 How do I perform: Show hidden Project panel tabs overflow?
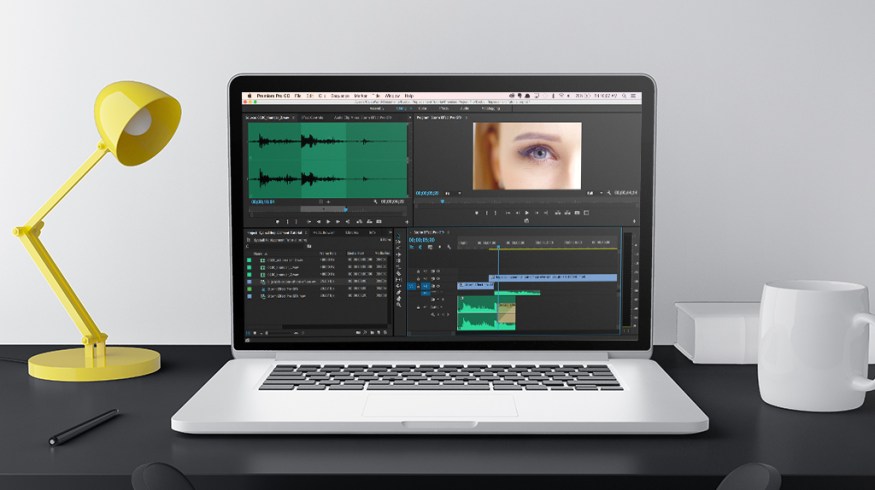tap(390, 232)
